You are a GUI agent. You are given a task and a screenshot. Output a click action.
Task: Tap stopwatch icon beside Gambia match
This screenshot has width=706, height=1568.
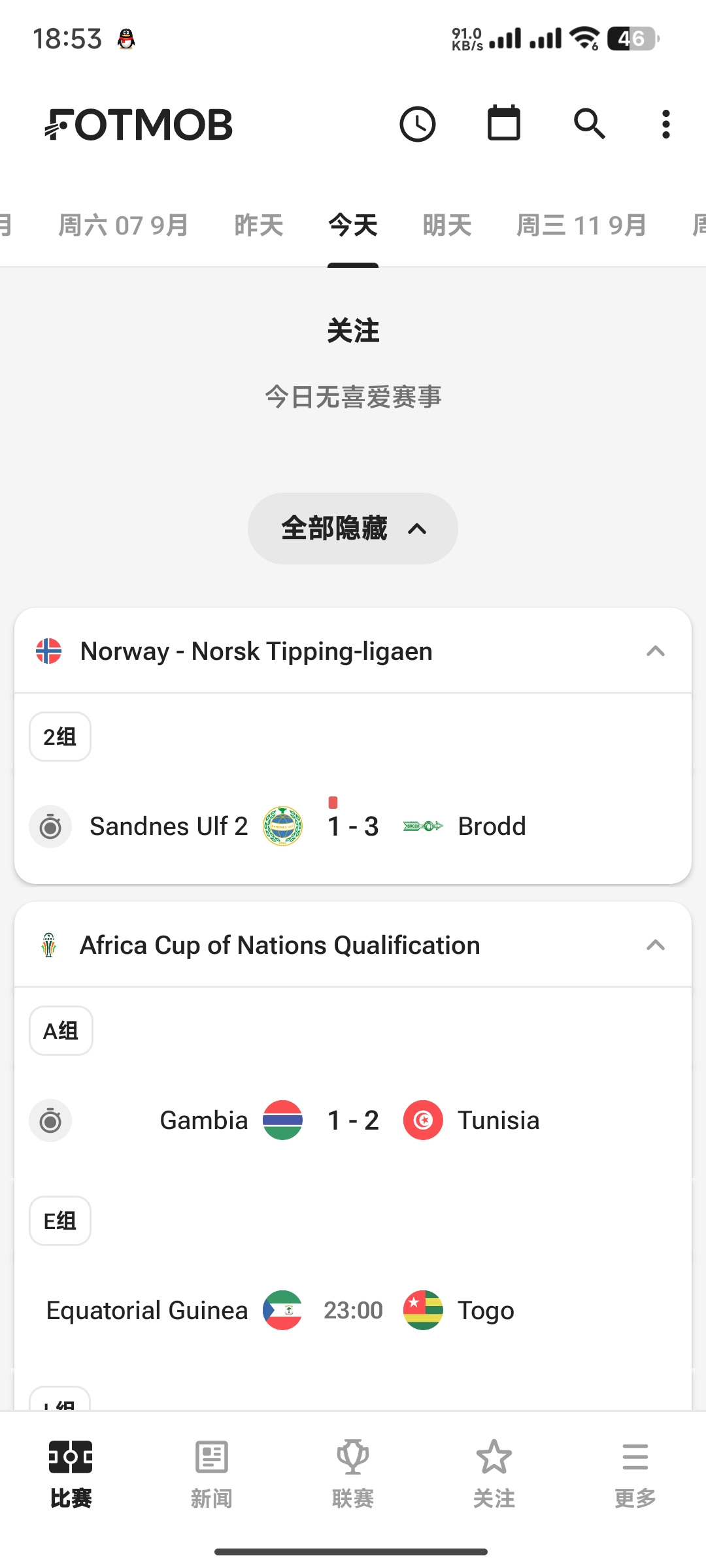tap(50, 1120)
